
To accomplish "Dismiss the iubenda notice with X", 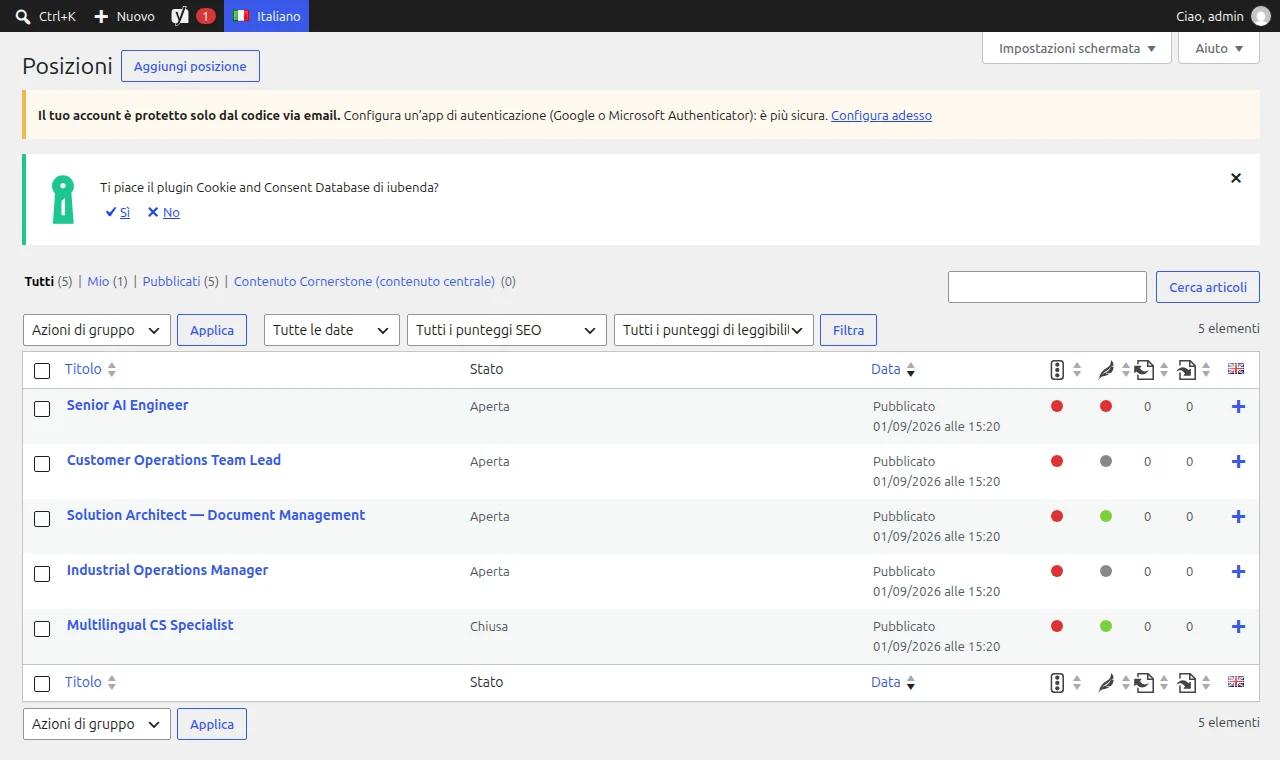I will coord(1236,178).
